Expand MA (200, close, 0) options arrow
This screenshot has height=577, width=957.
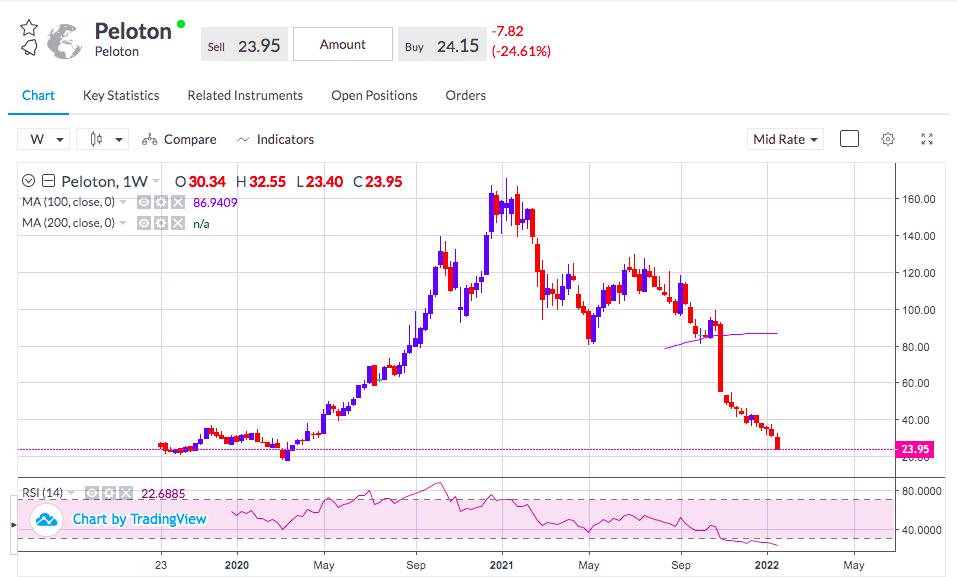click(123, 223)
